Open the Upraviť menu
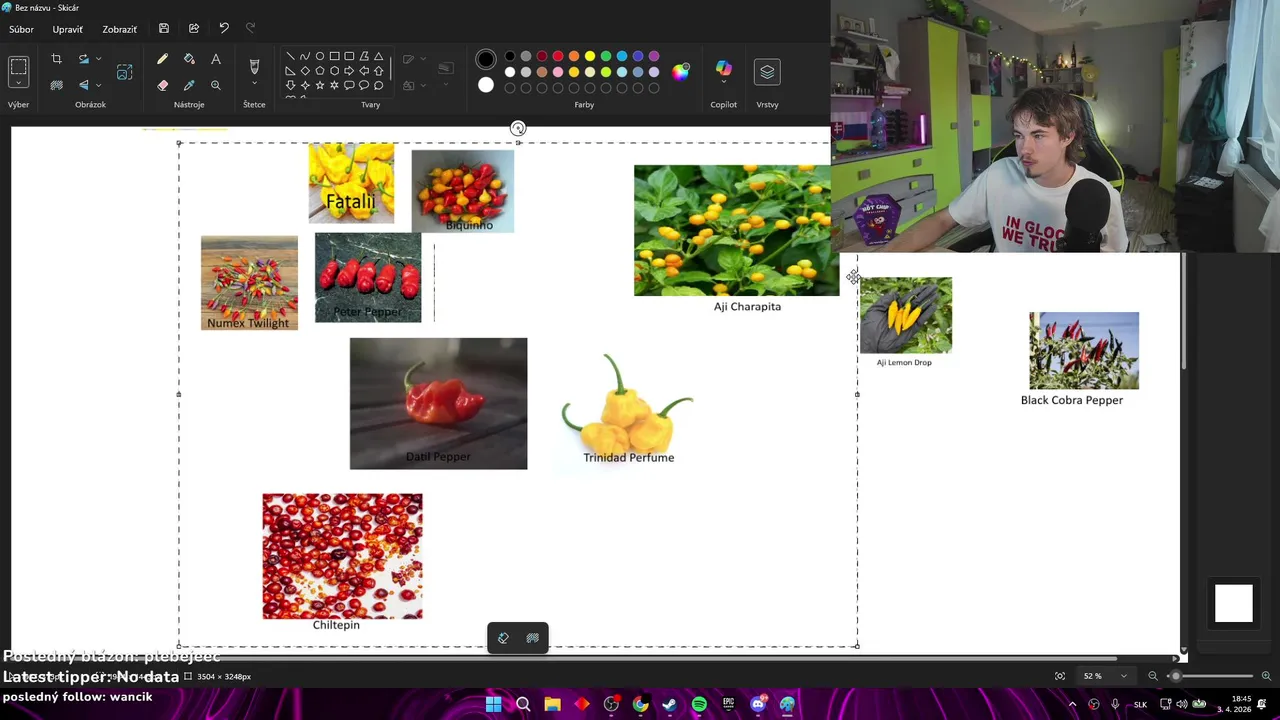 point(68,29)
